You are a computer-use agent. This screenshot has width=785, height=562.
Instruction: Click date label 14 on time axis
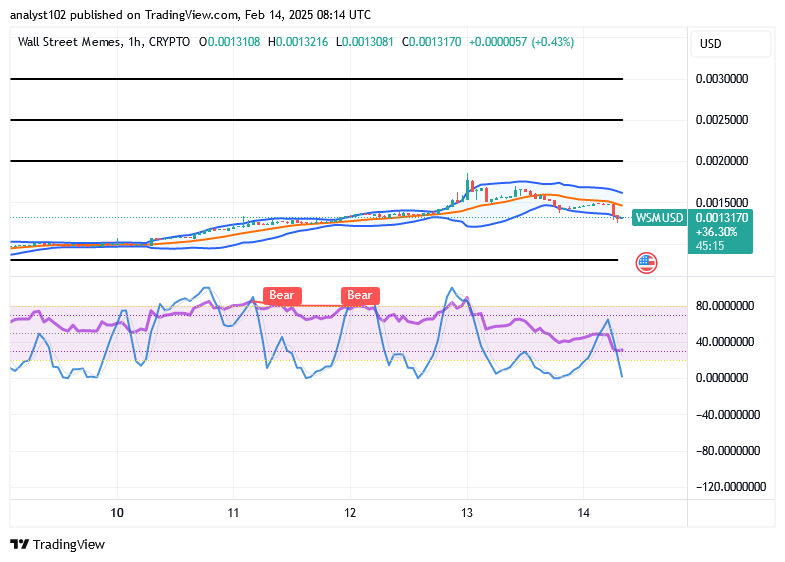583,513
